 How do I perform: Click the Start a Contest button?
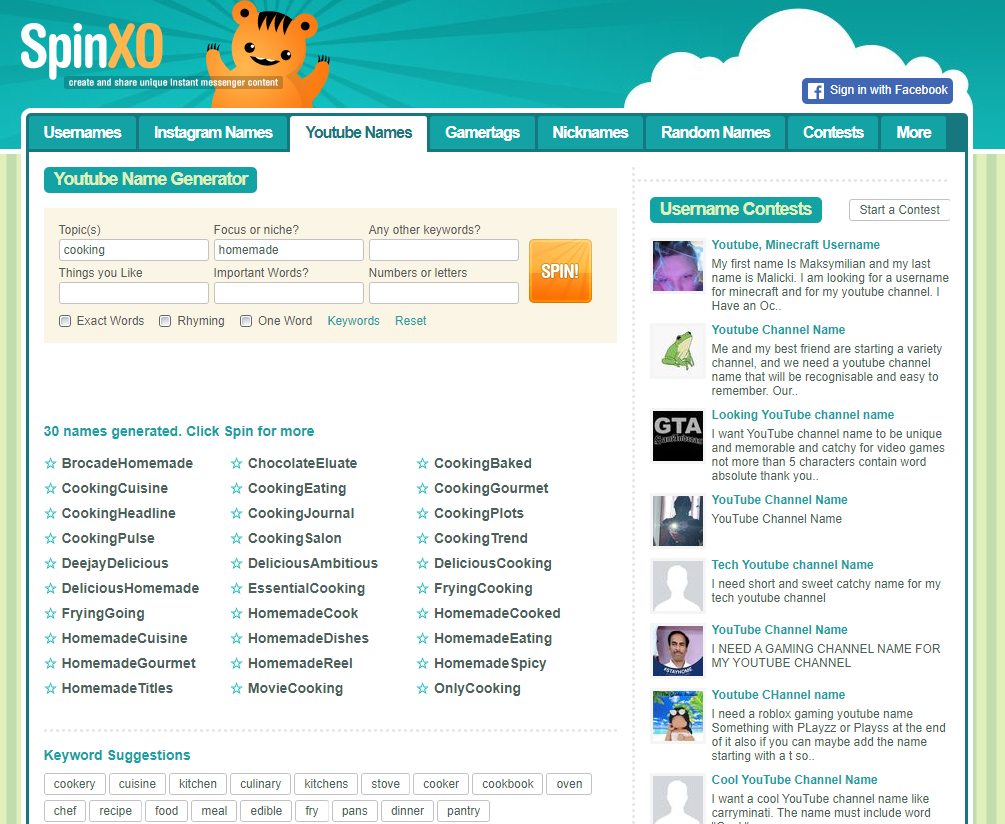(899, 210)
